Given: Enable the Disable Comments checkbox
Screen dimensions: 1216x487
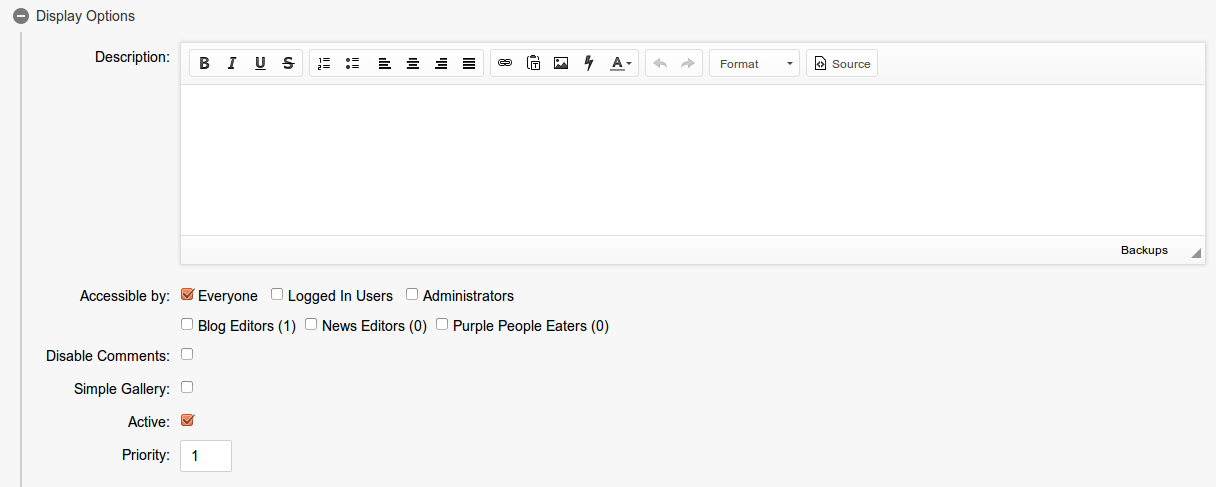Looking at the screenshot, I should click(x=187, y=354).
